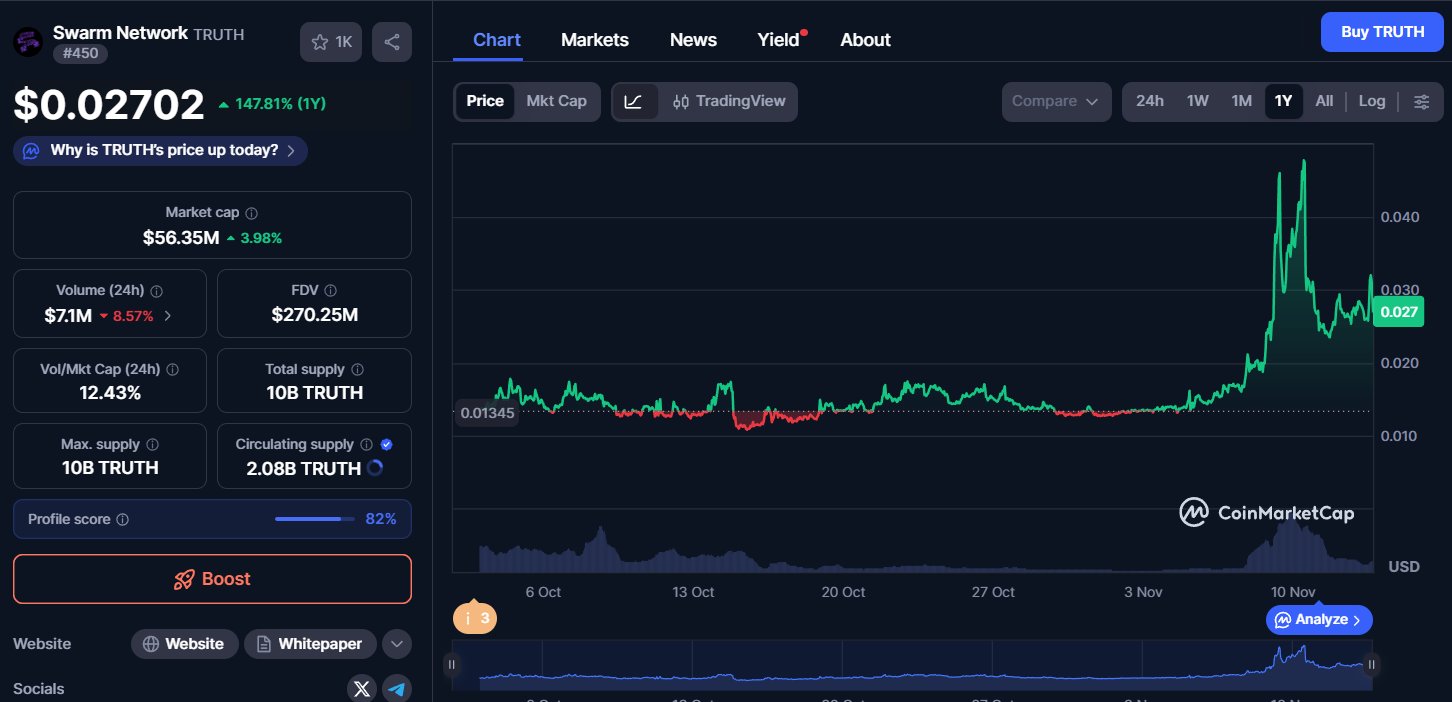Open the Yield tab
The width and height of the screenshot is (1452, 702).
[x=778, y=40]
